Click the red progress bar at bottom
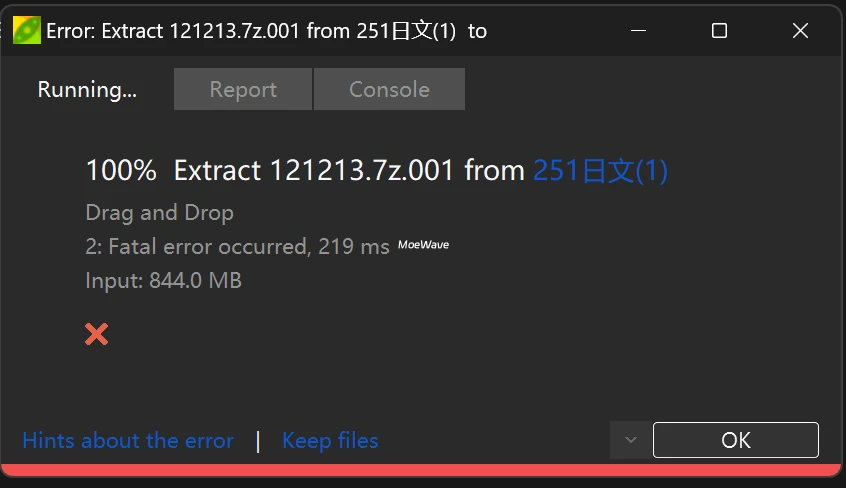Image resolution: width=846 pixels, height=488 pixels. click(x=421, y=470)
